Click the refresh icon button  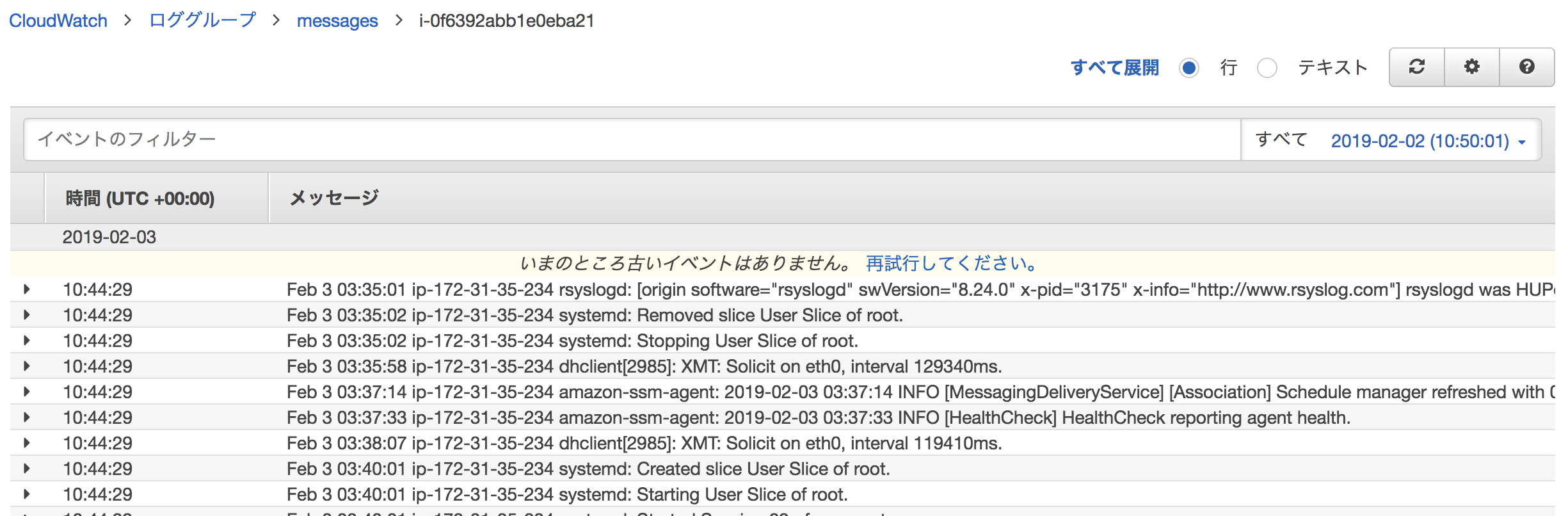pos(1416,67)
